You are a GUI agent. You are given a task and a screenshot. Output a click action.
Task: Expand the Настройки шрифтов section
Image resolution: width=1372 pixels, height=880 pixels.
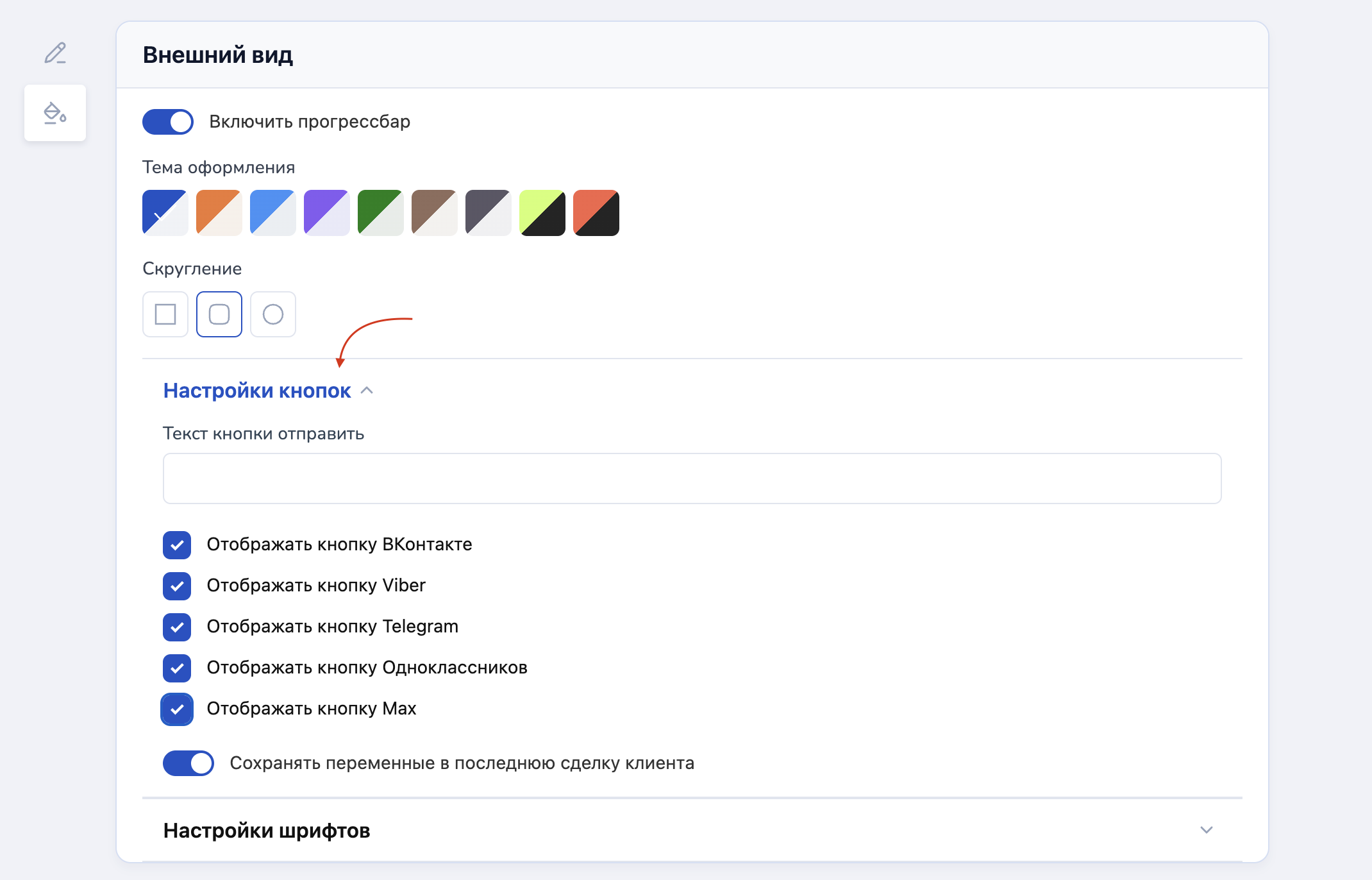point(267,831)
